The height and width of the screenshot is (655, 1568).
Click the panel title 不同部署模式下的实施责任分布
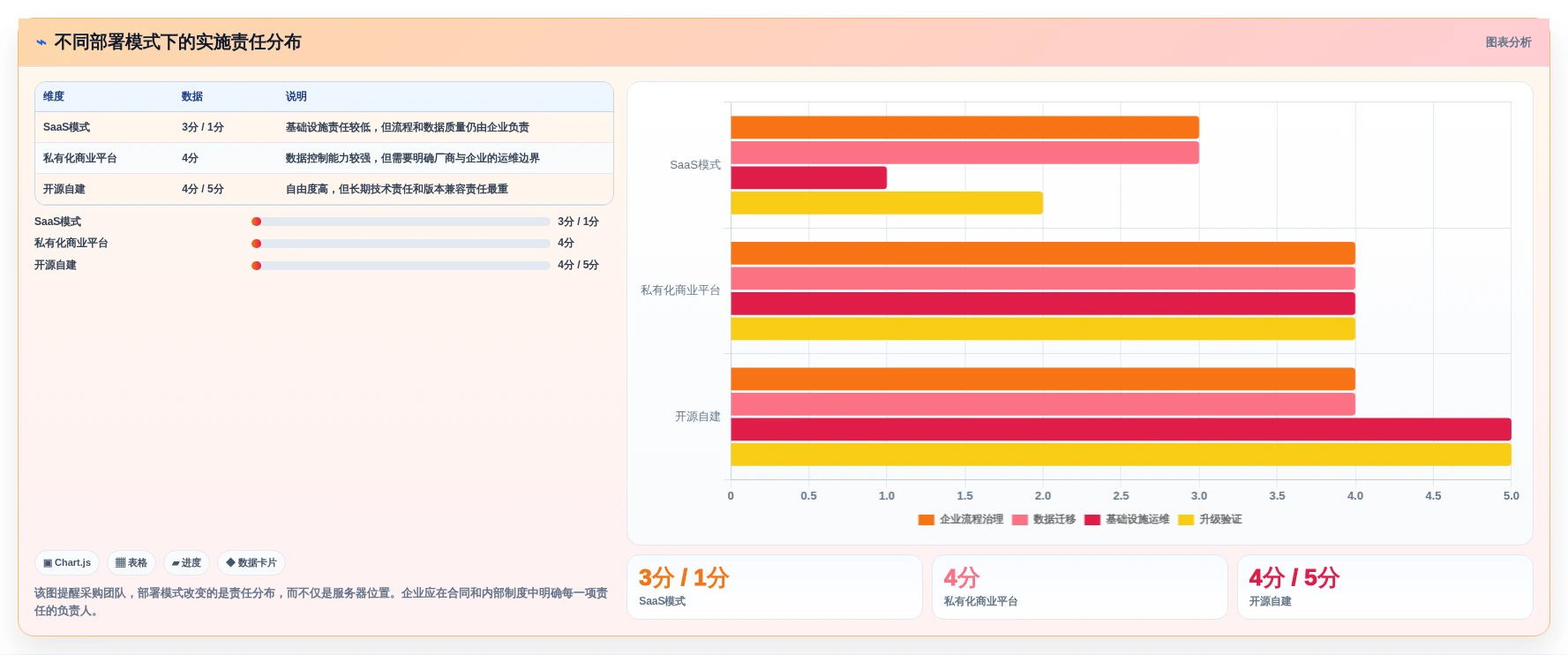tap(177, 42)
